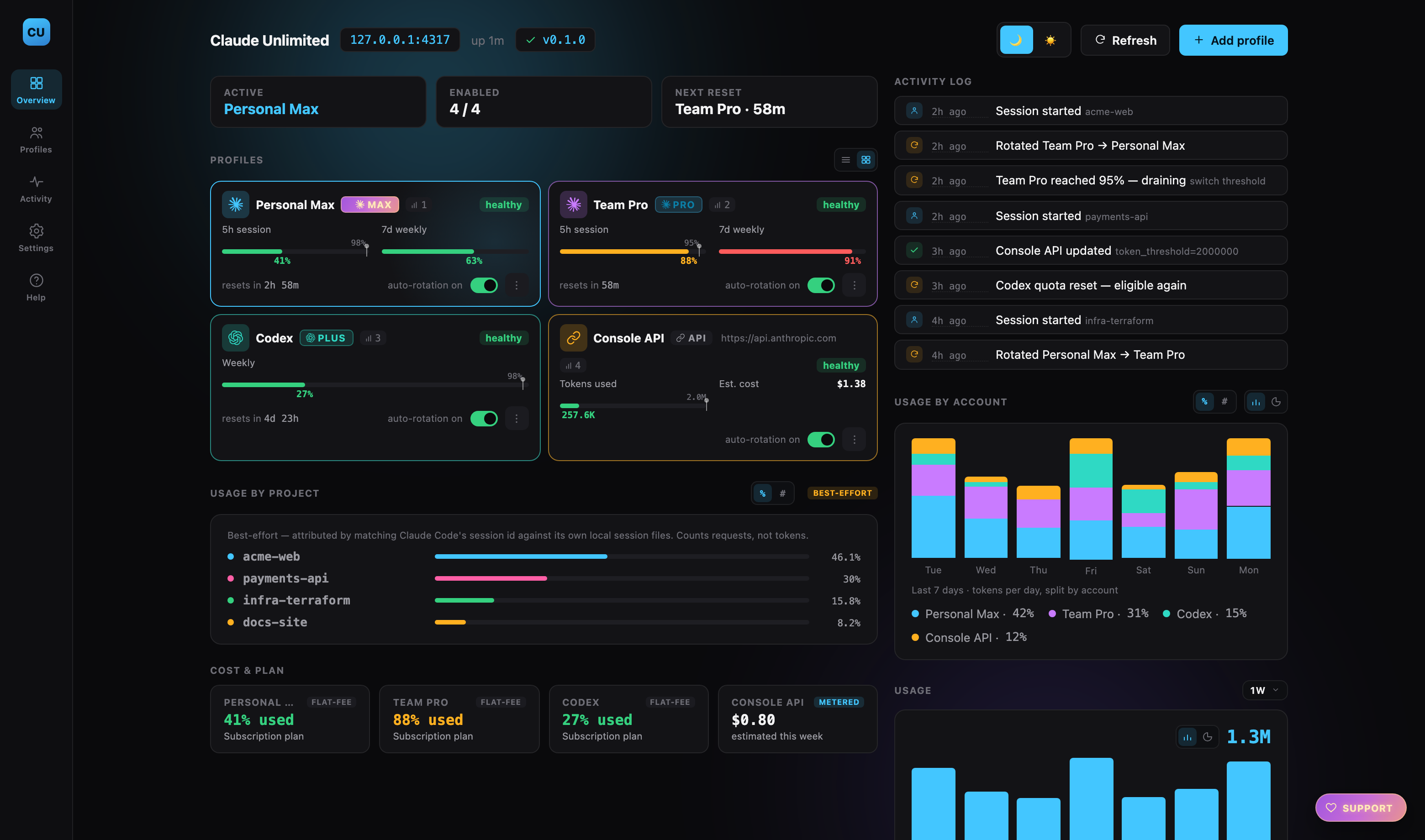Click the Team Pro asterisk icon

coord(574,205)
